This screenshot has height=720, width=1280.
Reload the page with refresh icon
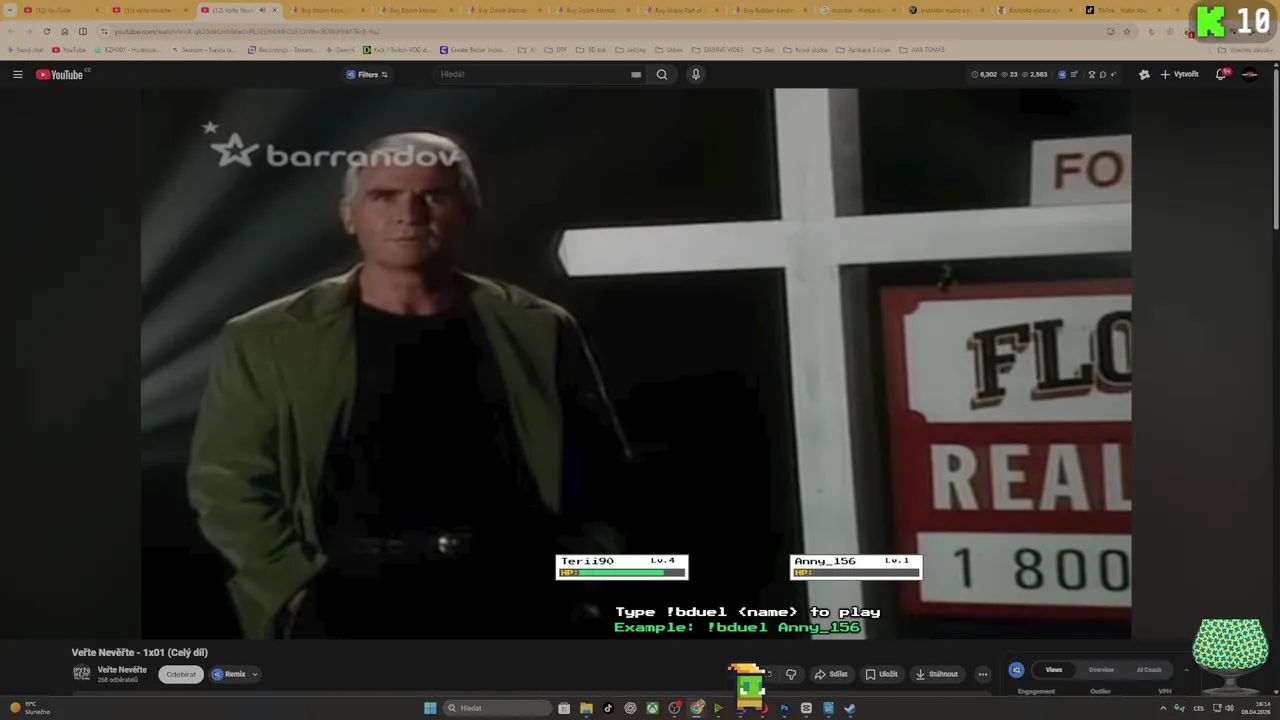pos(46,31)
